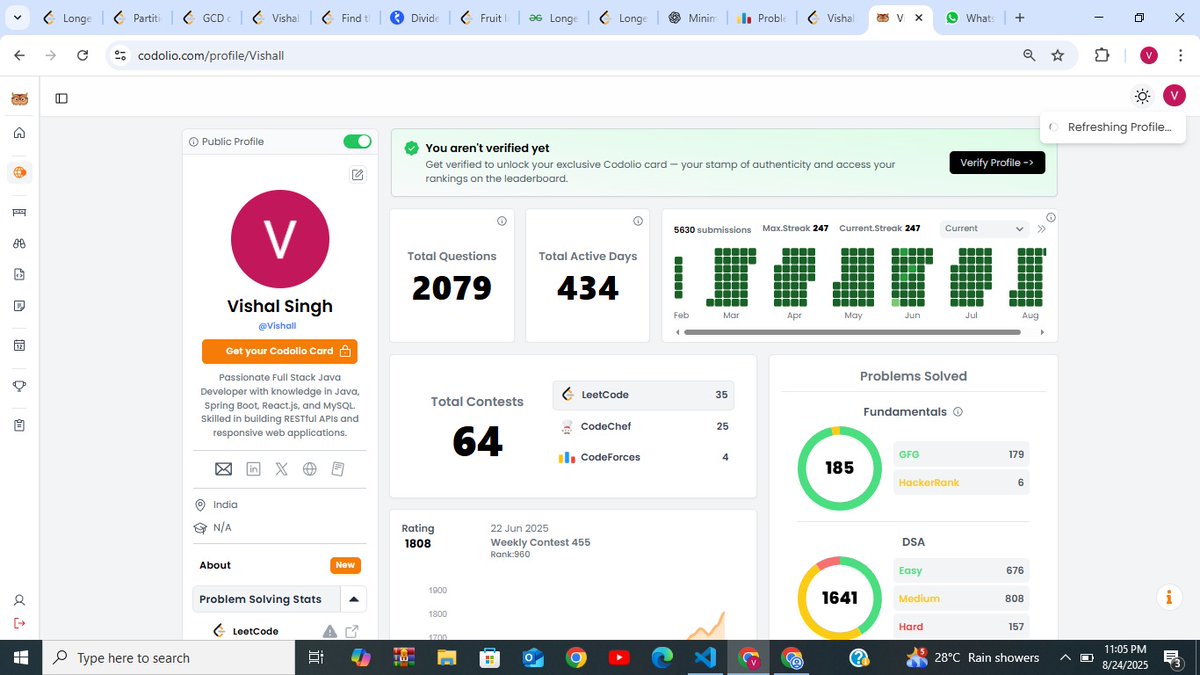Open Chrome three-dot menu
The image size is (1200, 675).
coord(1178,55)
